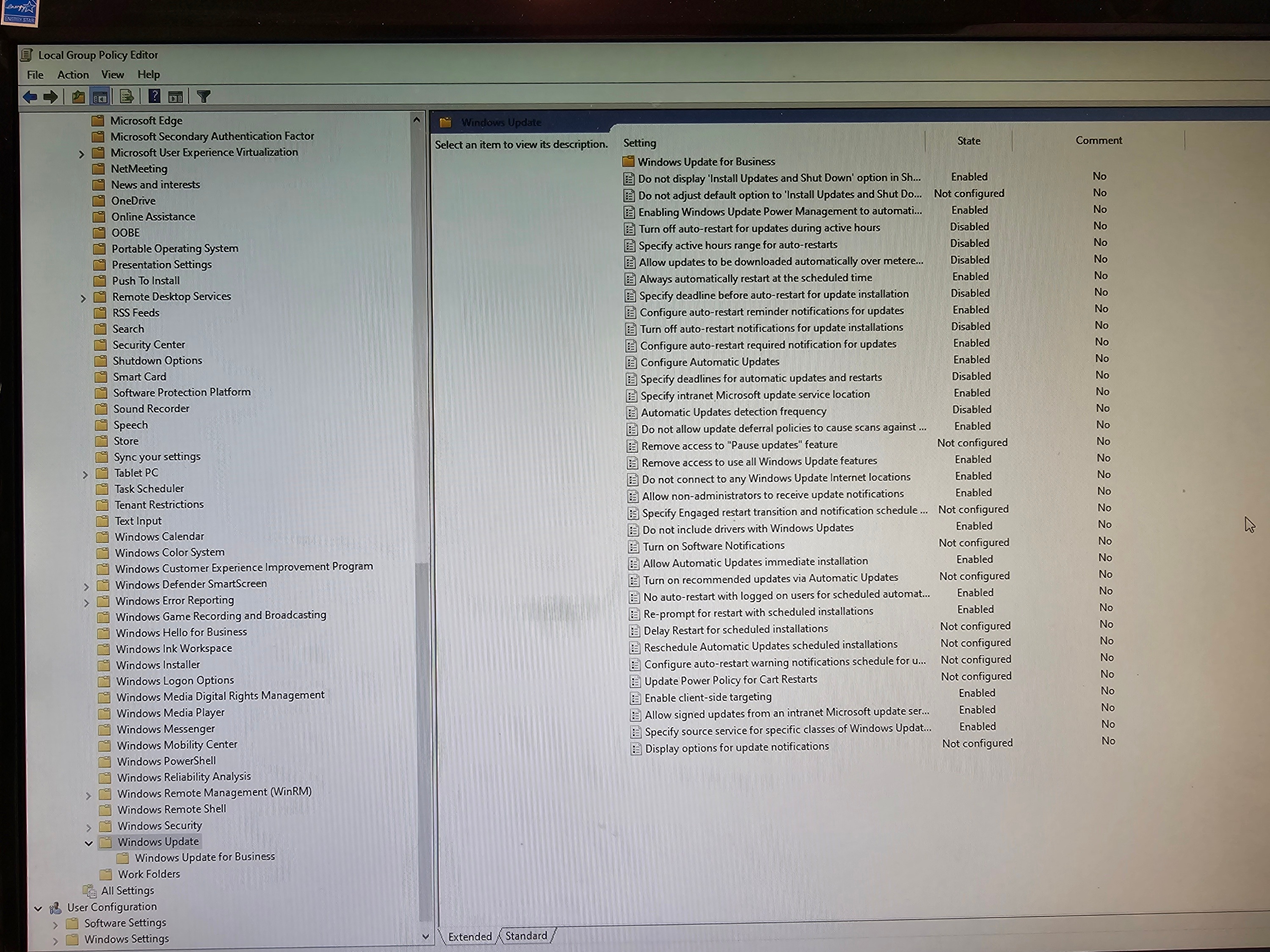The width and height of the screenshot is (1270, 952).
Task: Expand Microsoft User Experience Virtualization node
Action: pos(82,154)
